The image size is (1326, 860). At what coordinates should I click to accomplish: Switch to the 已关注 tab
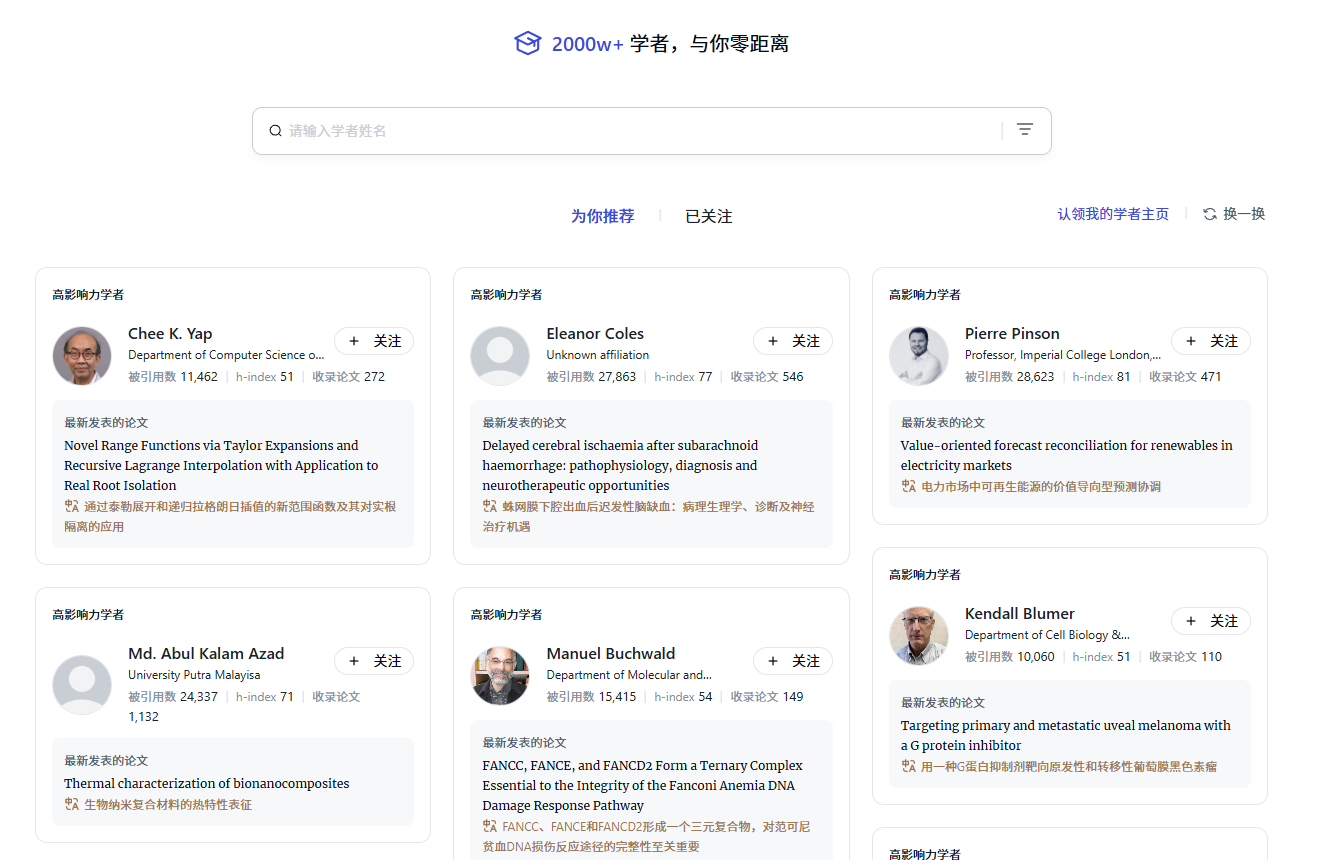(x=708, y=216)
